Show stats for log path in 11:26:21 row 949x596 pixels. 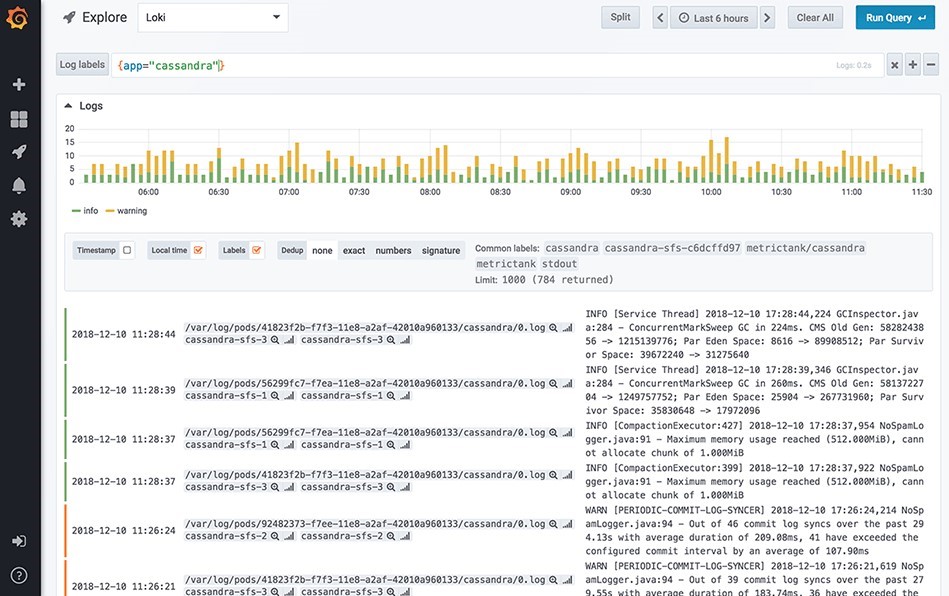tap(567, 579)
